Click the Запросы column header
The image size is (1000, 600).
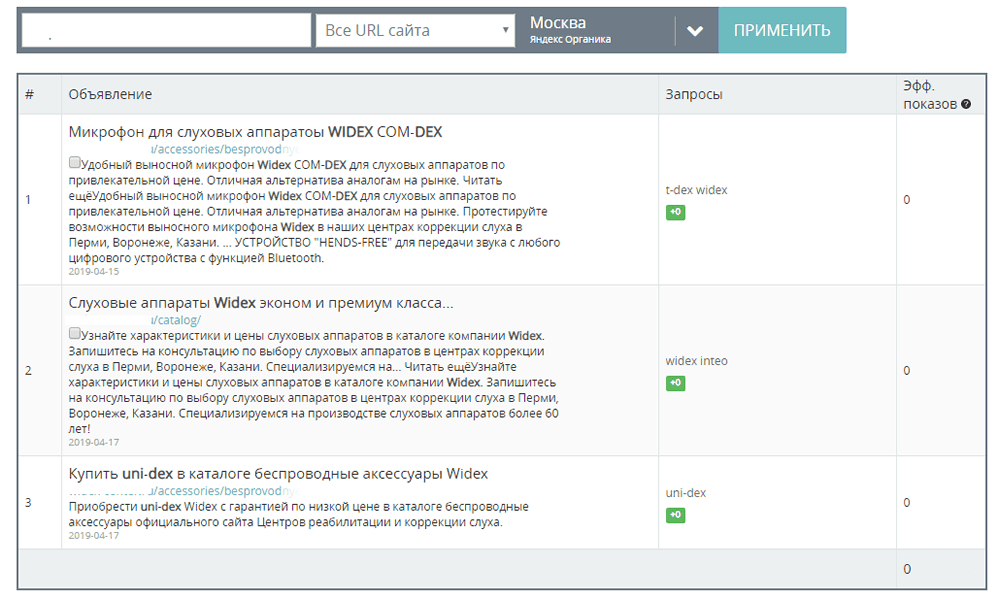tap(694, 94)
